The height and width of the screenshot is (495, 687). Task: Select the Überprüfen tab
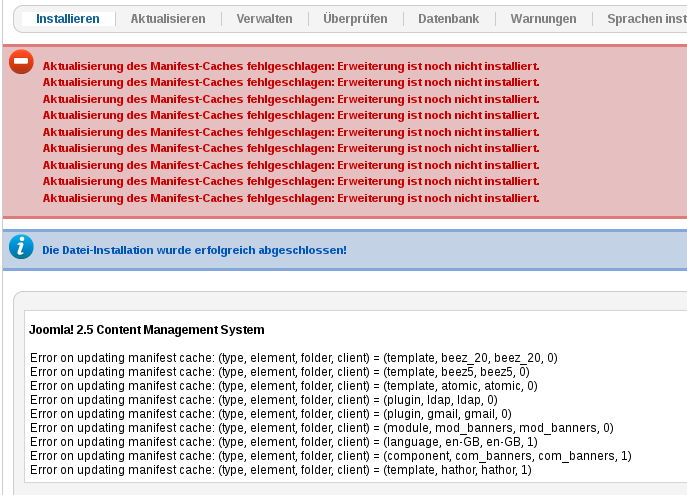coord(355,19)
